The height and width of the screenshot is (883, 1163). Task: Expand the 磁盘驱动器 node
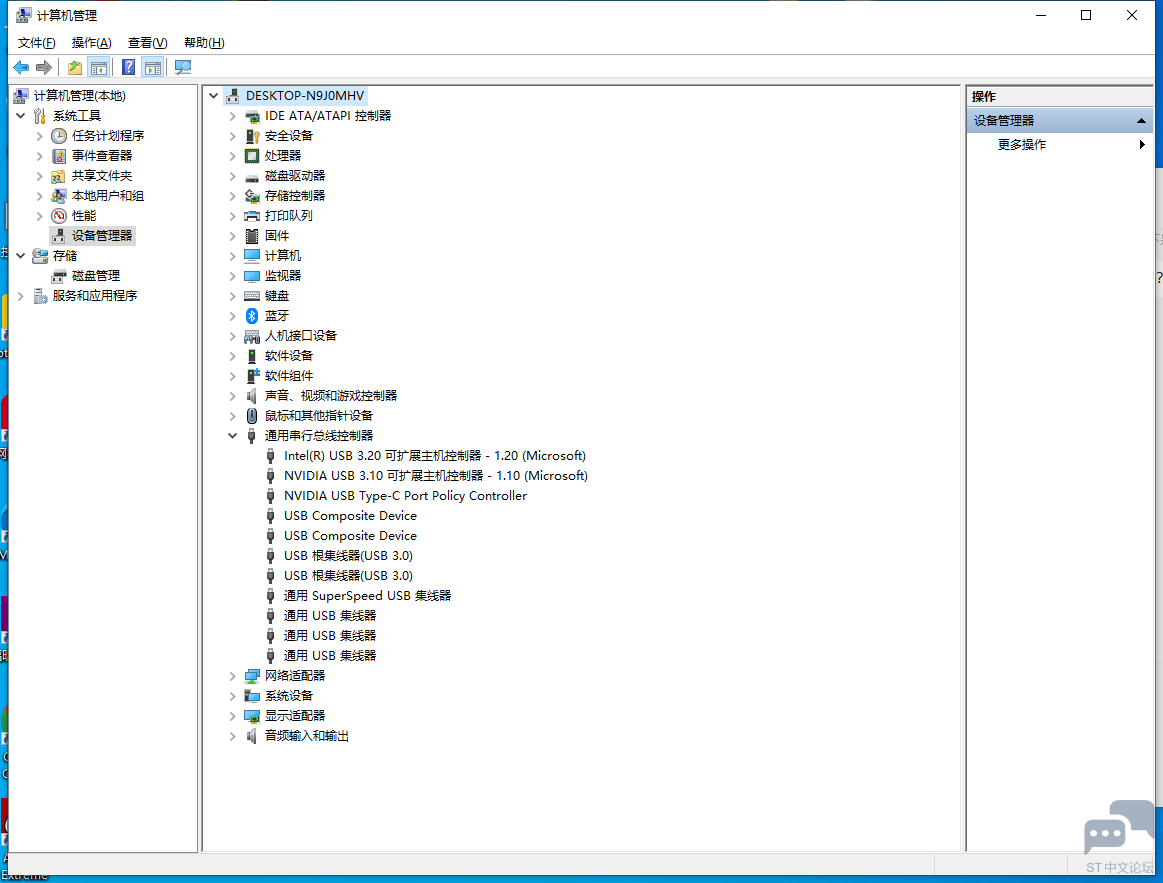tap(232, 176)
